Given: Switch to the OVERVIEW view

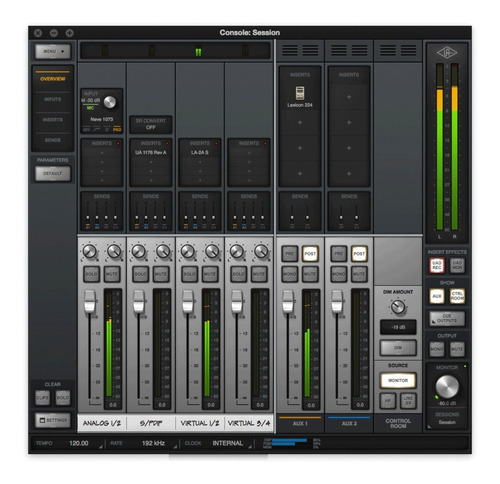Looking at the screenshot, I should [x=53, y=79].
